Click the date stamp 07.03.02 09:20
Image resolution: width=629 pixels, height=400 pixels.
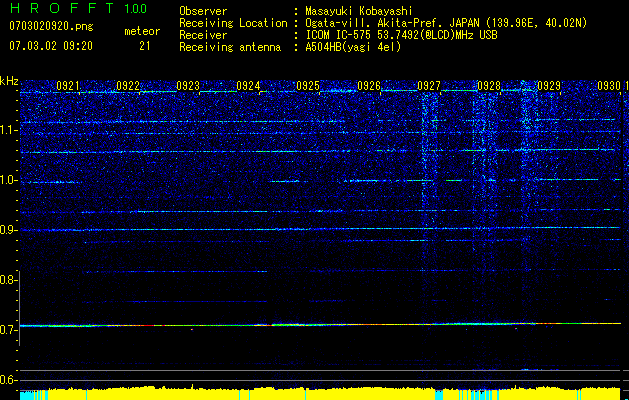(51, 46)
